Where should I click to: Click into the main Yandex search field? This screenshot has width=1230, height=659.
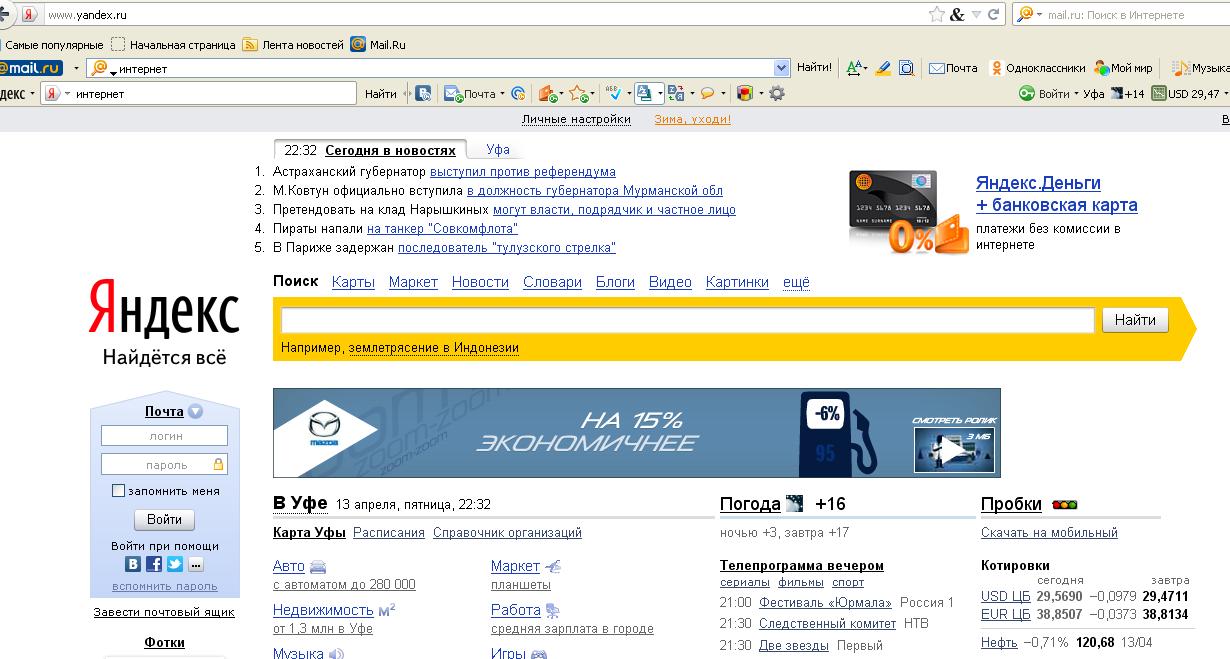point(687,320)
